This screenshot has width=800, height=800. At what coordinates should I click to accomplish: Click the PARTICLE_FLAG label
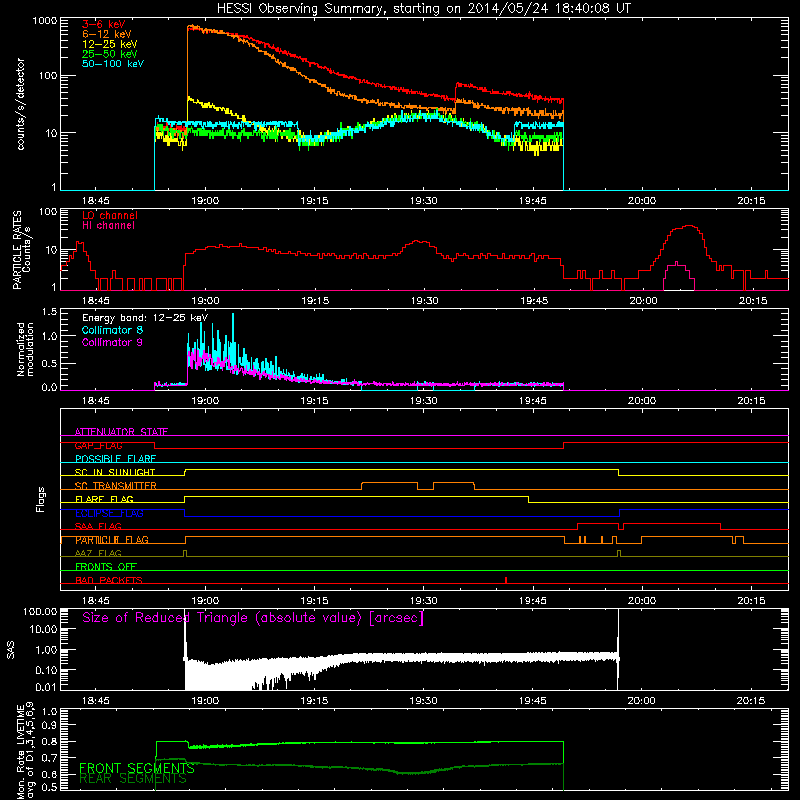click(x=112, y=540)
